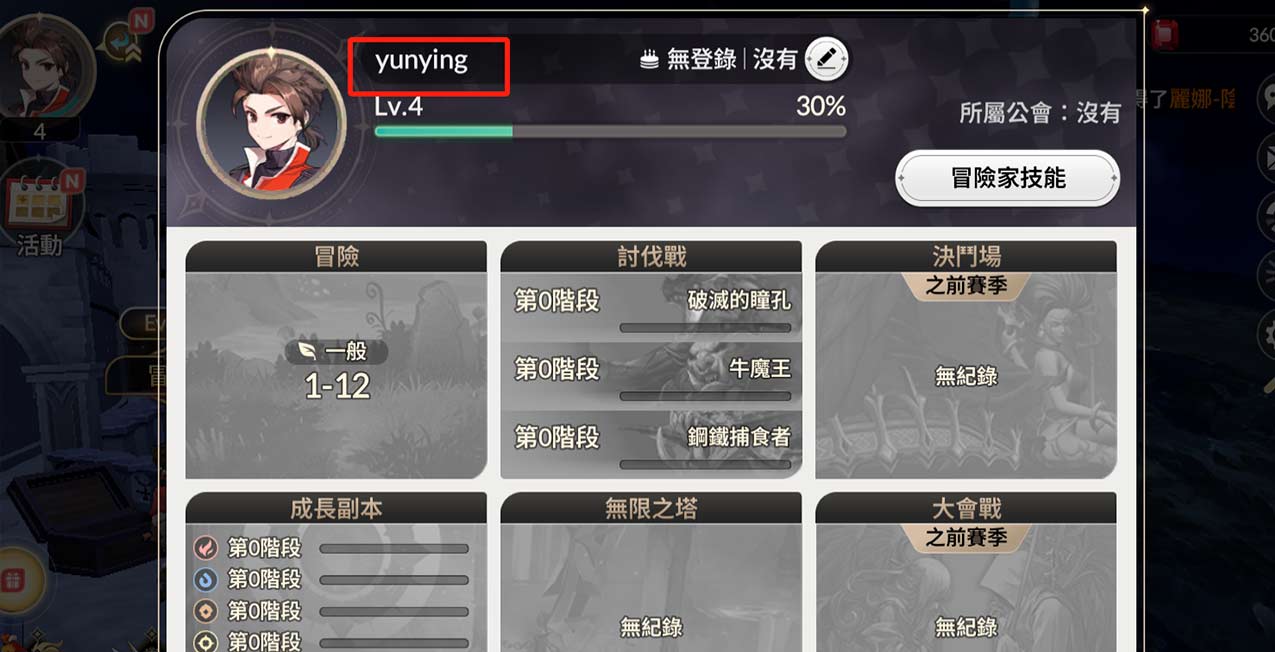Select the 鋼鐵捕食者 raid entry
Image resolution: width=1275 pixels, height=652 pixels.
pos(651,443)
